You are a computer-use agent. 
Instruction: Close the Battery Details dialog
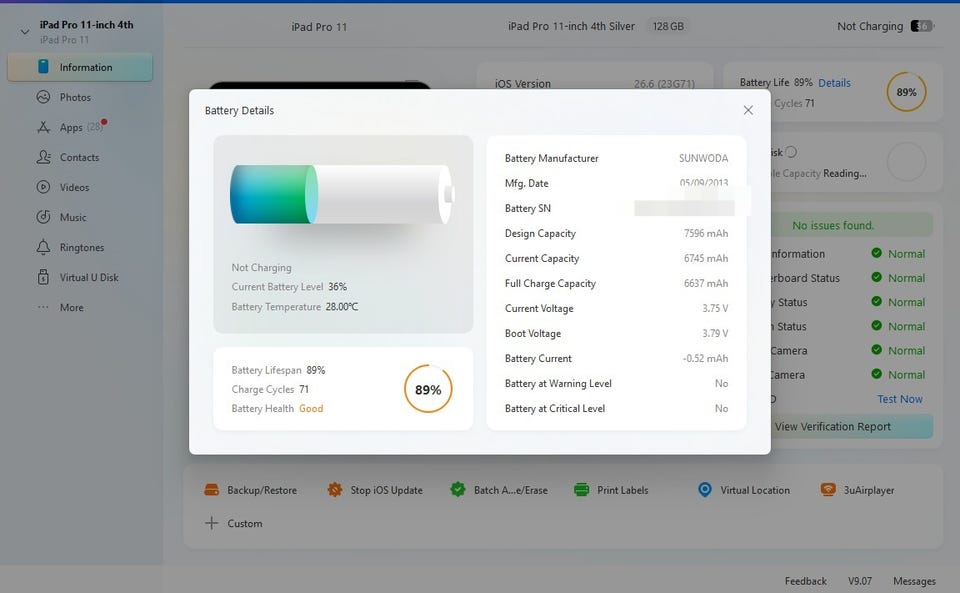[x=748, y=110]
